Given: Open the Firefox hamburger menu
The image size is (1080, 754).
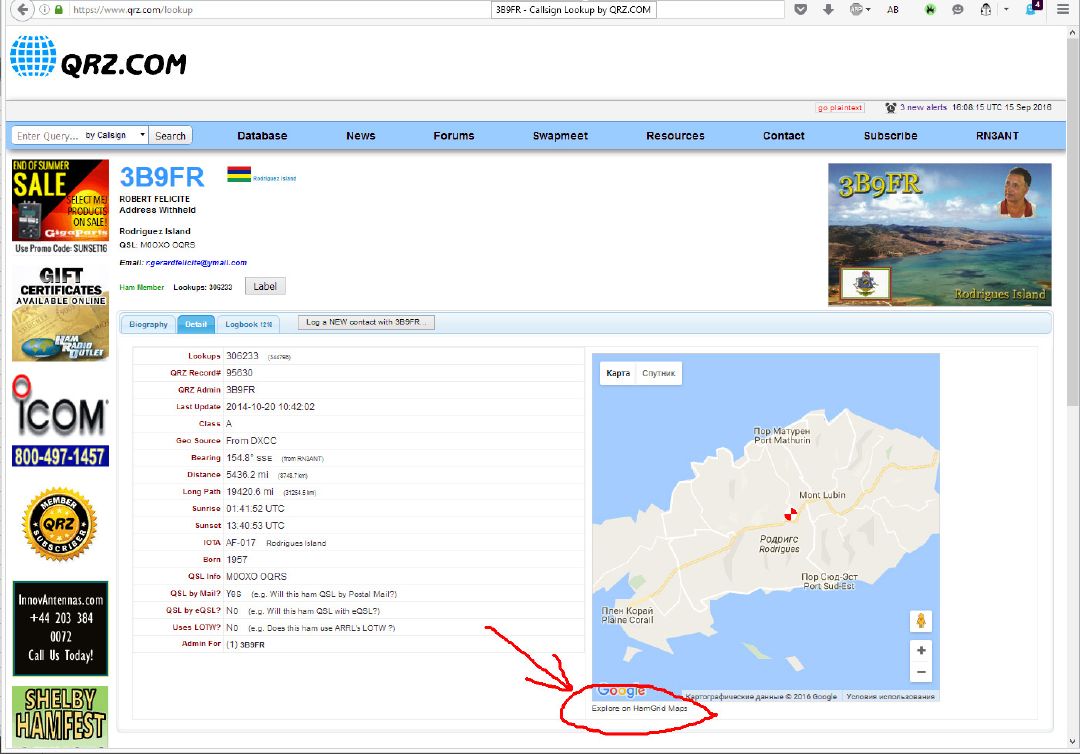Looking at the screenshot, I should 1063,10.
